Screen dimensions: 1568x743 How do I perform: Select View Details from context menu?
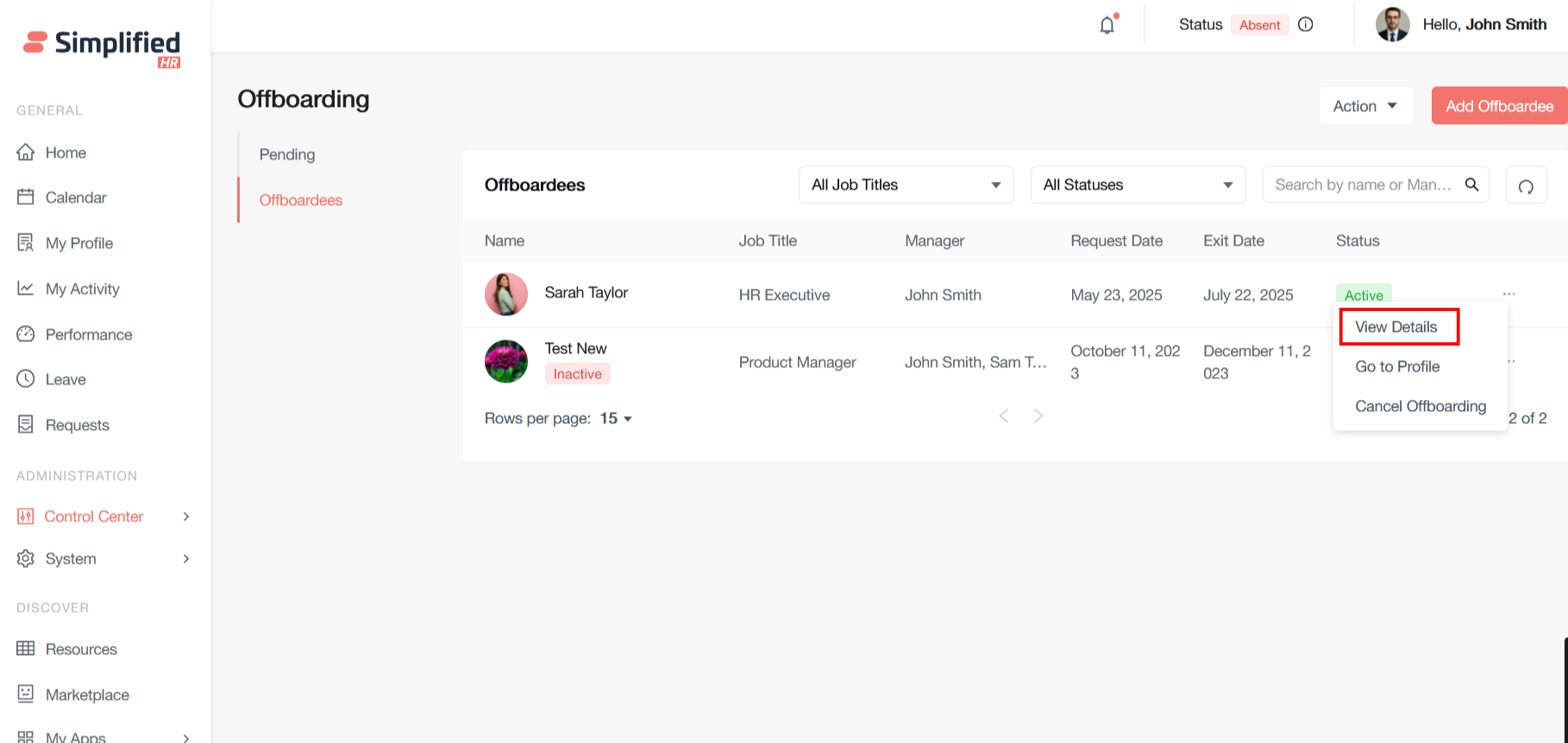[x=1396, y=328]
